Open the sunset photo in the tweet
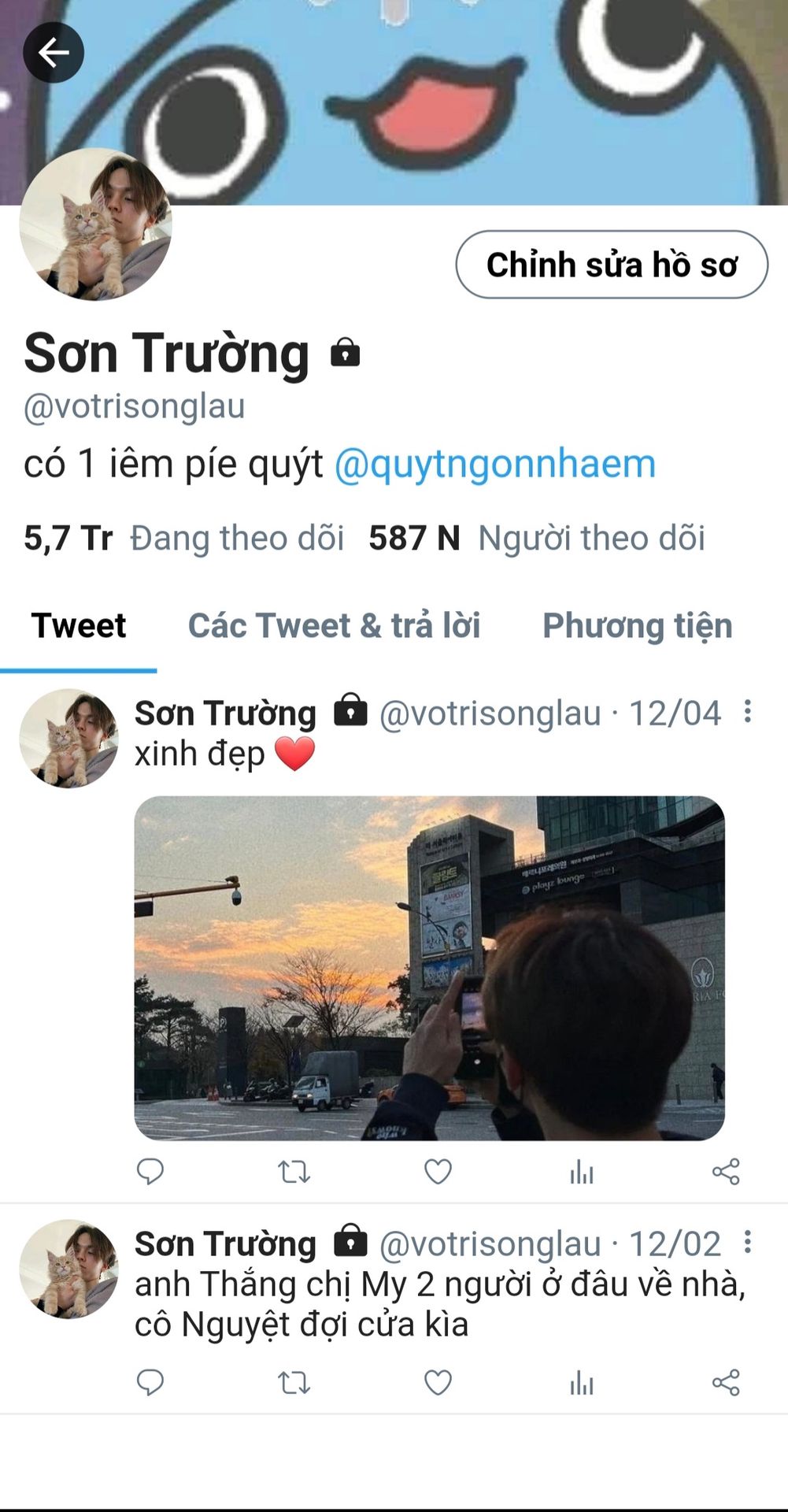 (x=429, y=968)
